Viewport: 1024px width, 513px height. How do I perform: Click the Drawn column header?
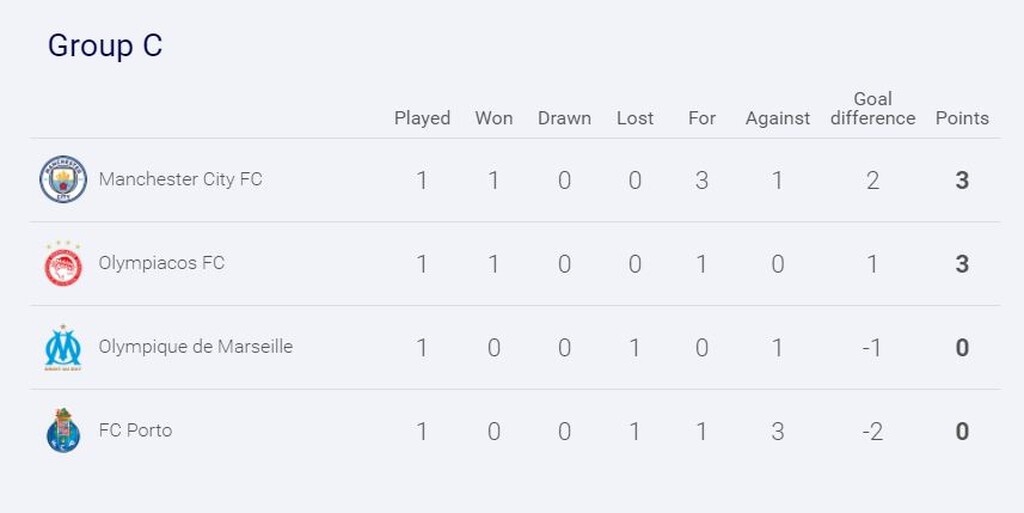coord(564,118)
